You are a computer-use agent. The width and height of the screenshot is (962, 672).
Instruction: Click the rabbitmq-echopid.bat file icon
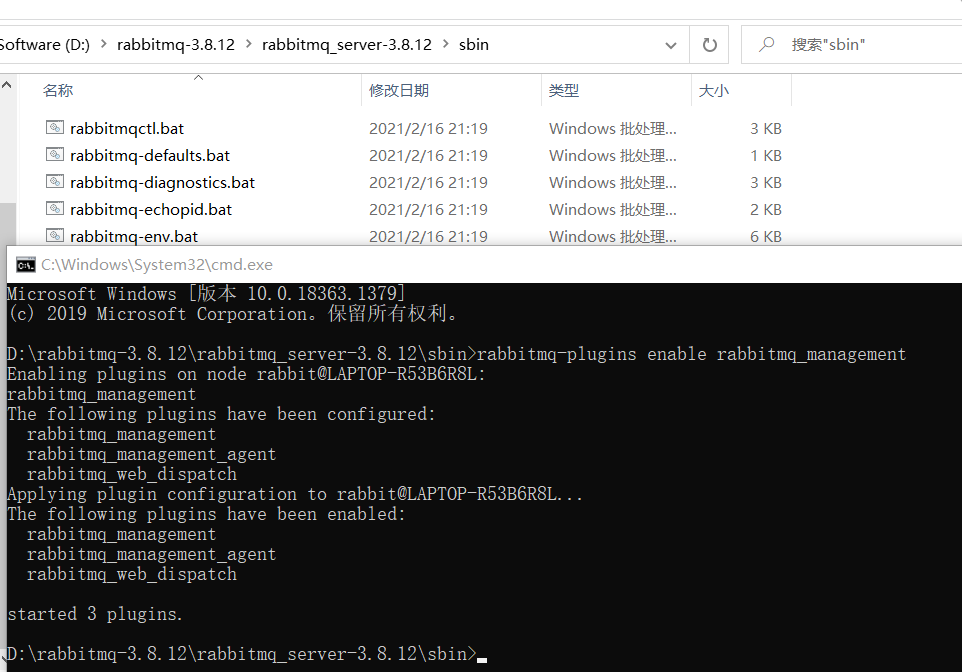55,209
